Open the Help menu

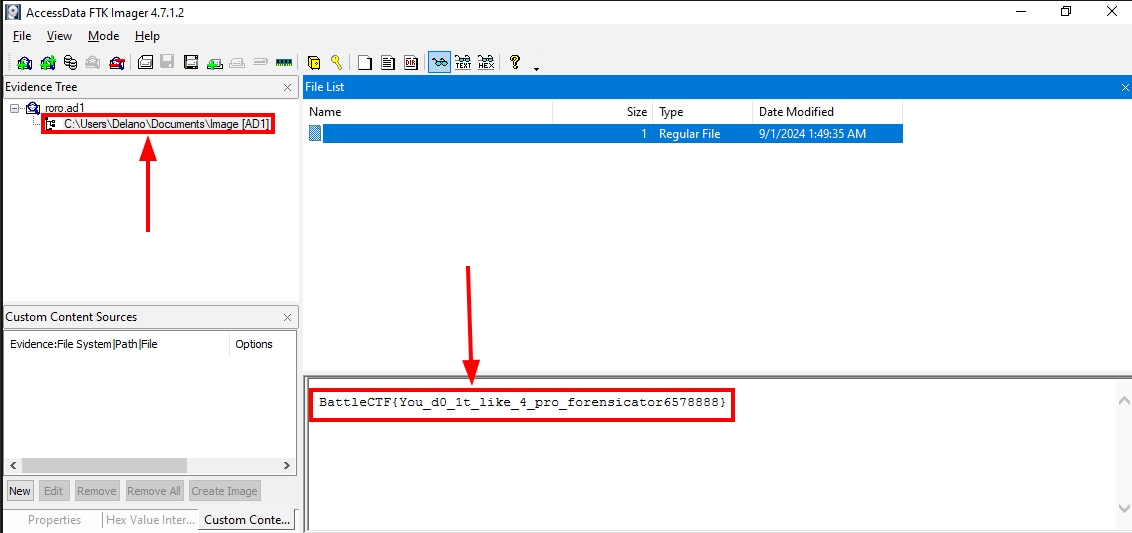(x=147, y=36)
